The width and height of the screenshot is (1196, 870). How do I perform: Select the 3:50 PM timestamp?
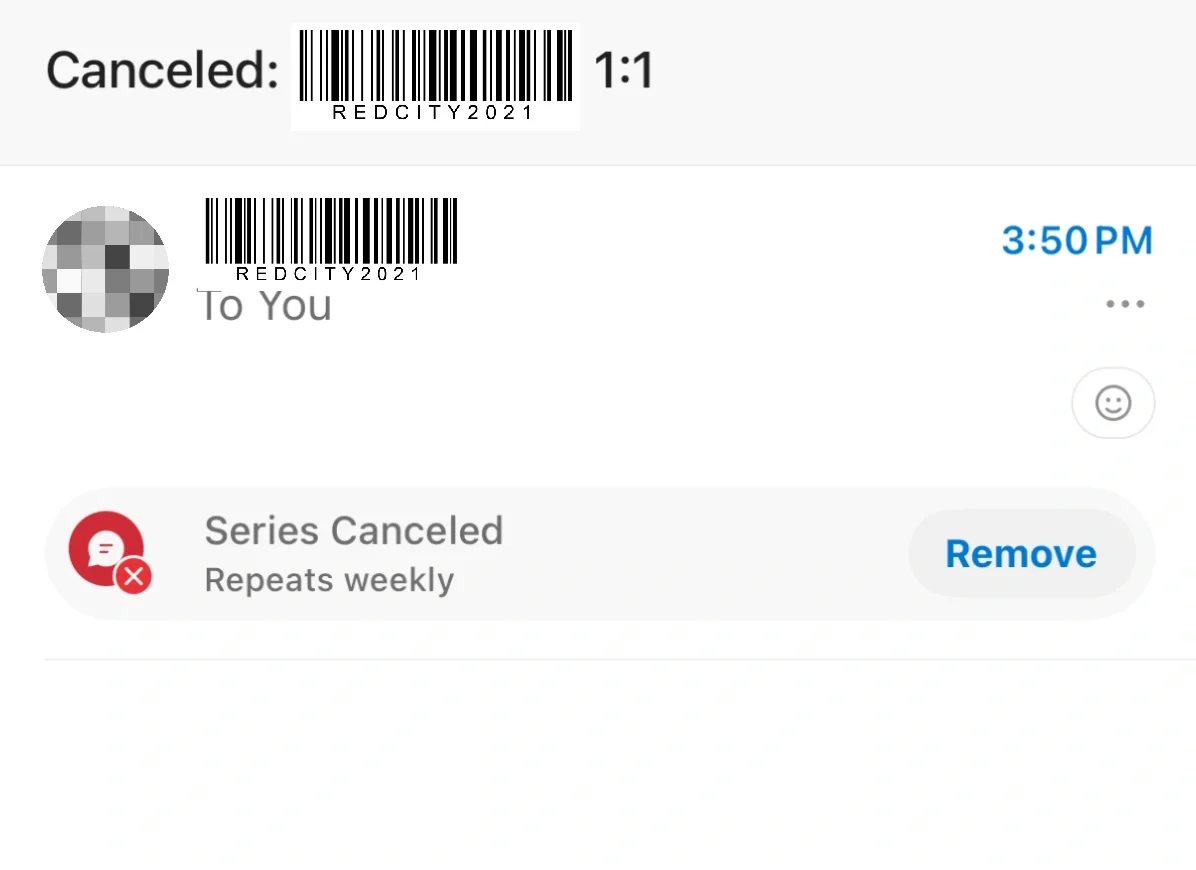(1077, 240)
